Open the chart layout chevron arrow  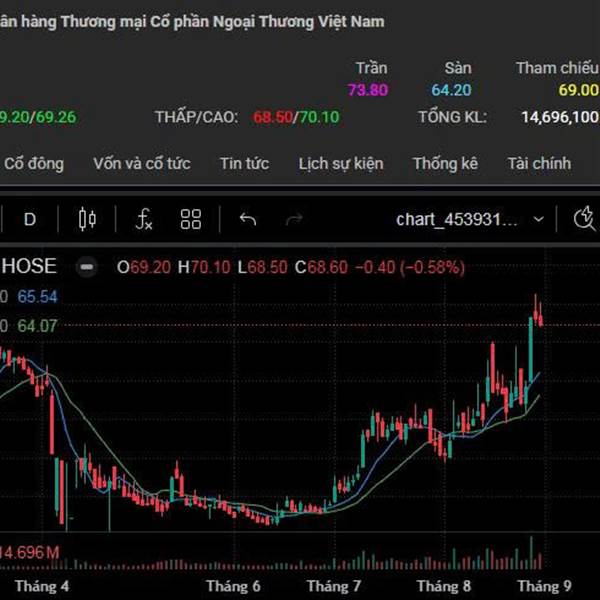tap(538, 220)
